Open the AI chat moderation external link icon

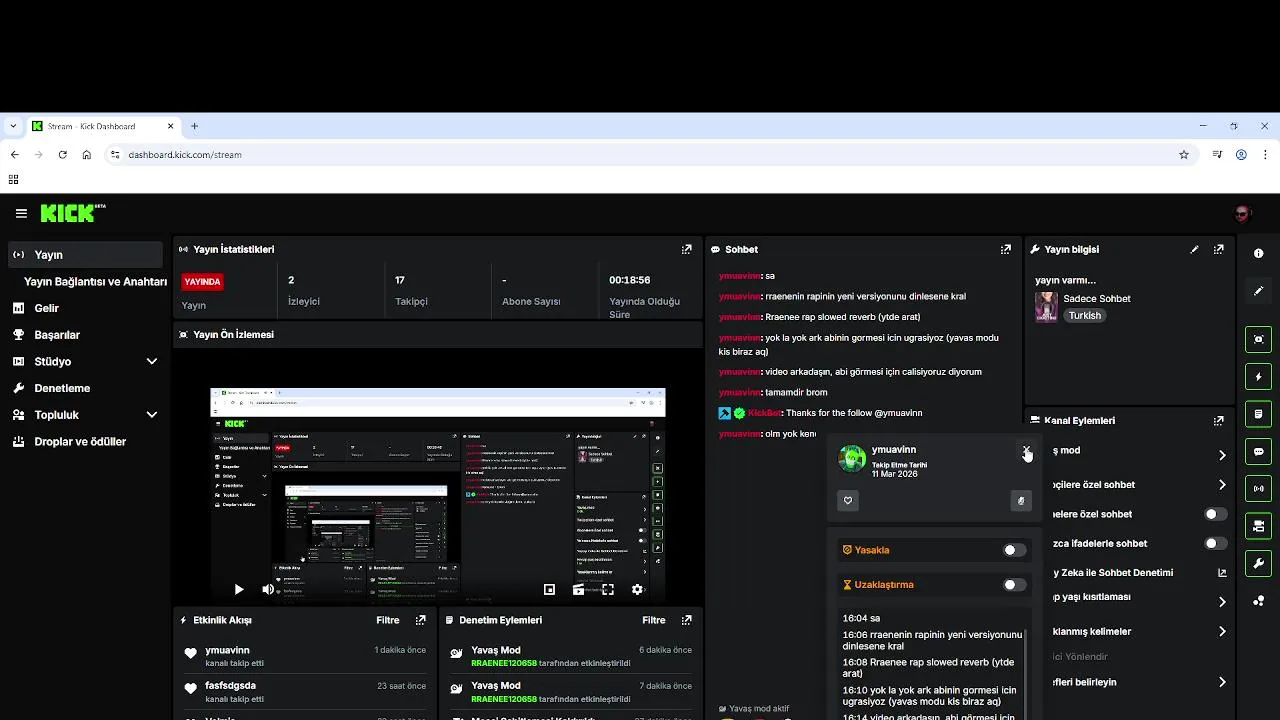[1222, 573]
